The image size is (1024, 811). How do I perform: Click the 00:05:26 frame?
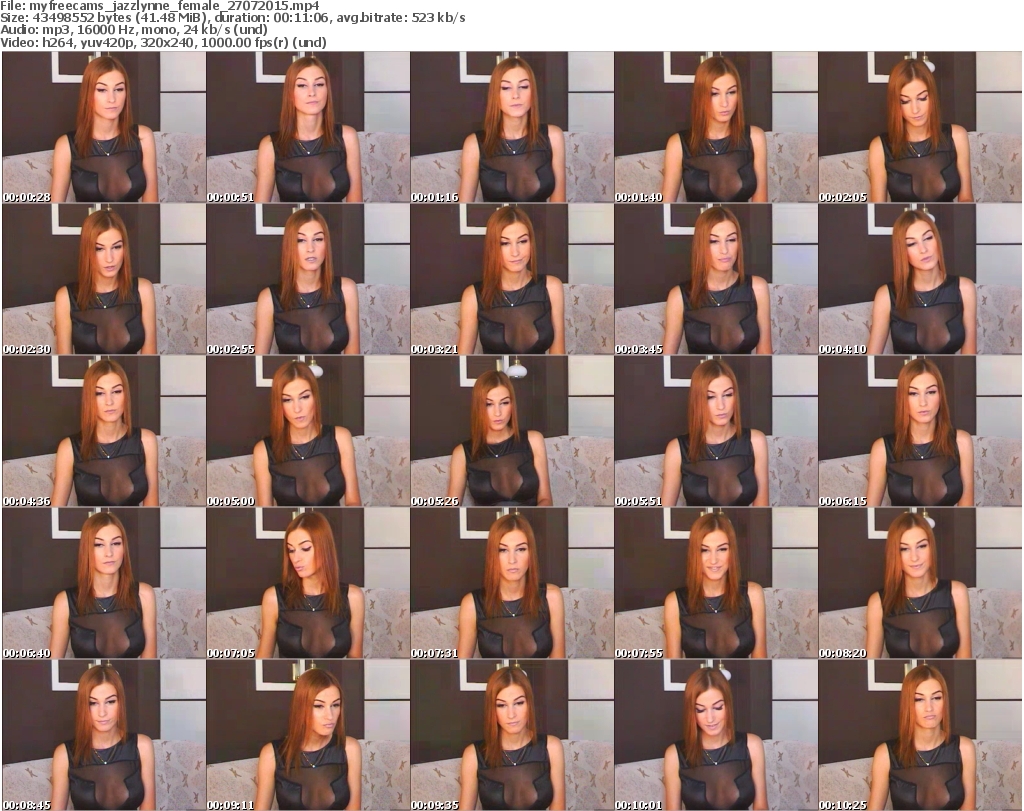click(x=512, y=432)
